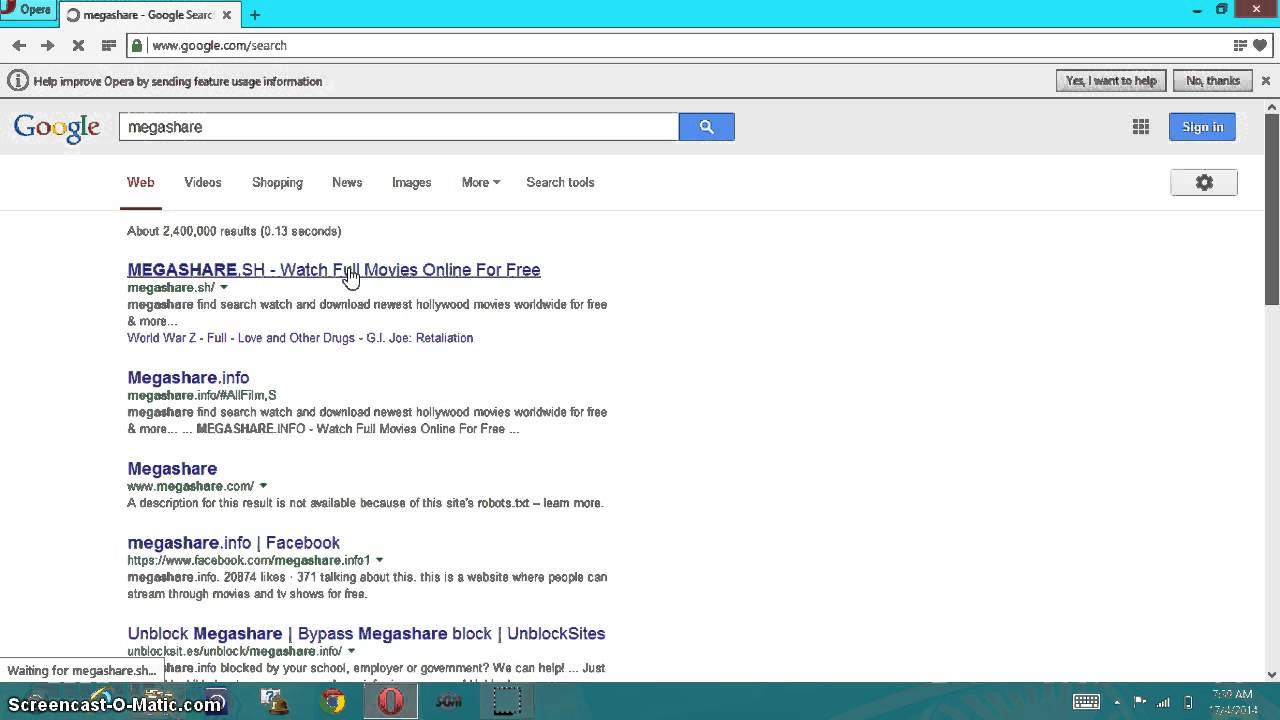Click the green padlock security badge
The height and width of the screenshot is (720, 1280).
(137, 45)
